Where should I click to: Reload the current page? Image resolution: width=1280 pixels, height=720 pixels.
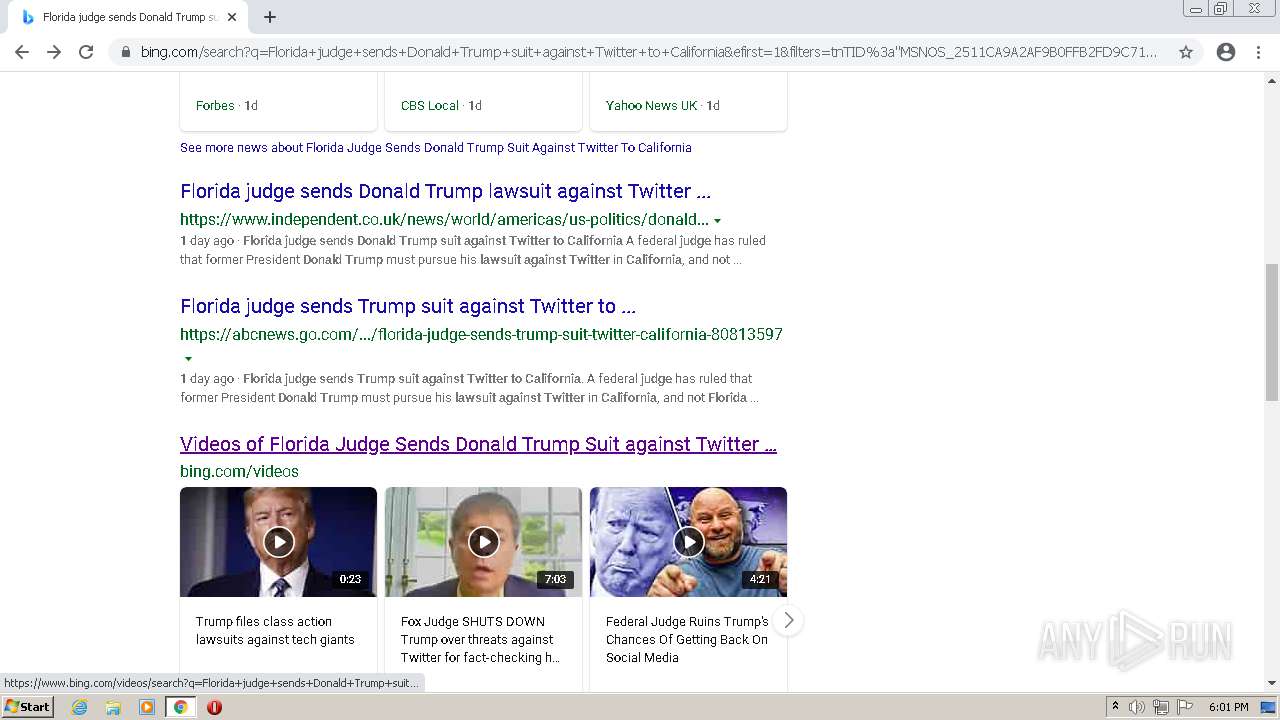86,52
